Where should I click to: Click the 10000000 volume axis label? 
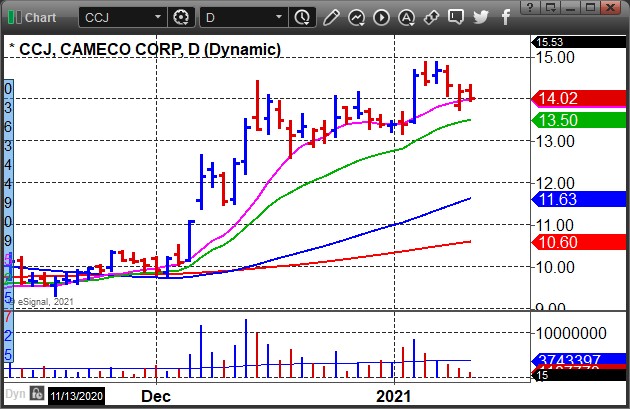click(571, 333)
